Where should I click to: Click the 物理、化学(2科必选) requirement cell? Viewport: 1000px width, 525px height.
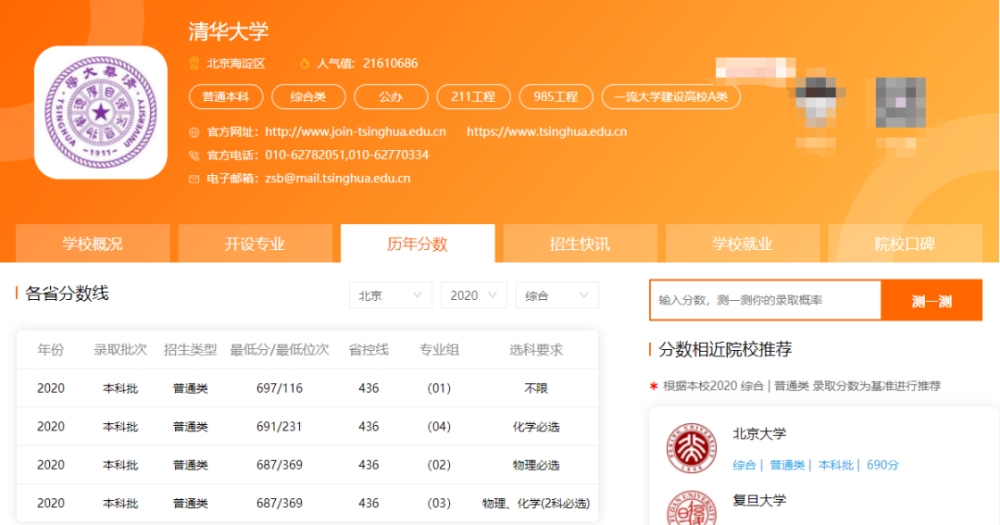(x=536, y=503)
